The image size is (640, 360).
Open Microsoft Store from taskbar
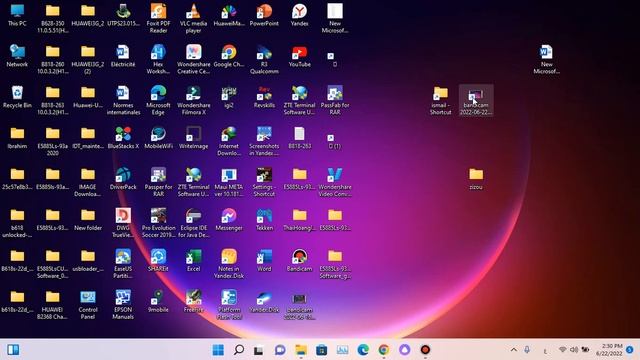pos(322,350)
